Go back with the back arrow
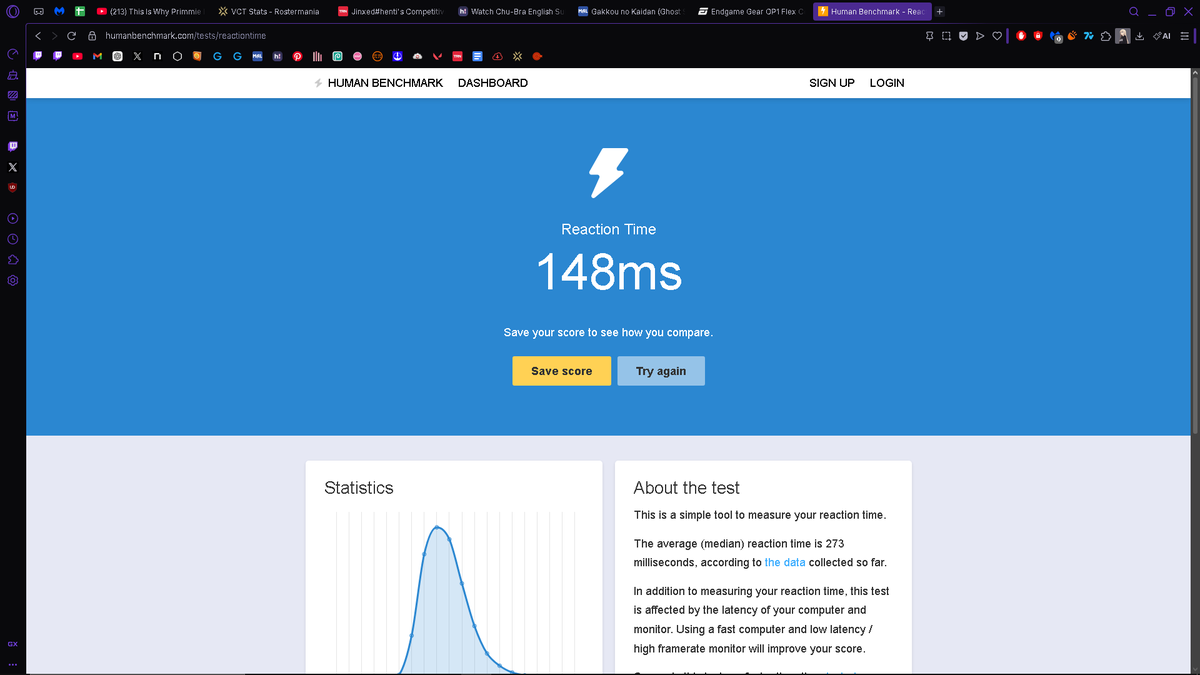 [38, 36]
